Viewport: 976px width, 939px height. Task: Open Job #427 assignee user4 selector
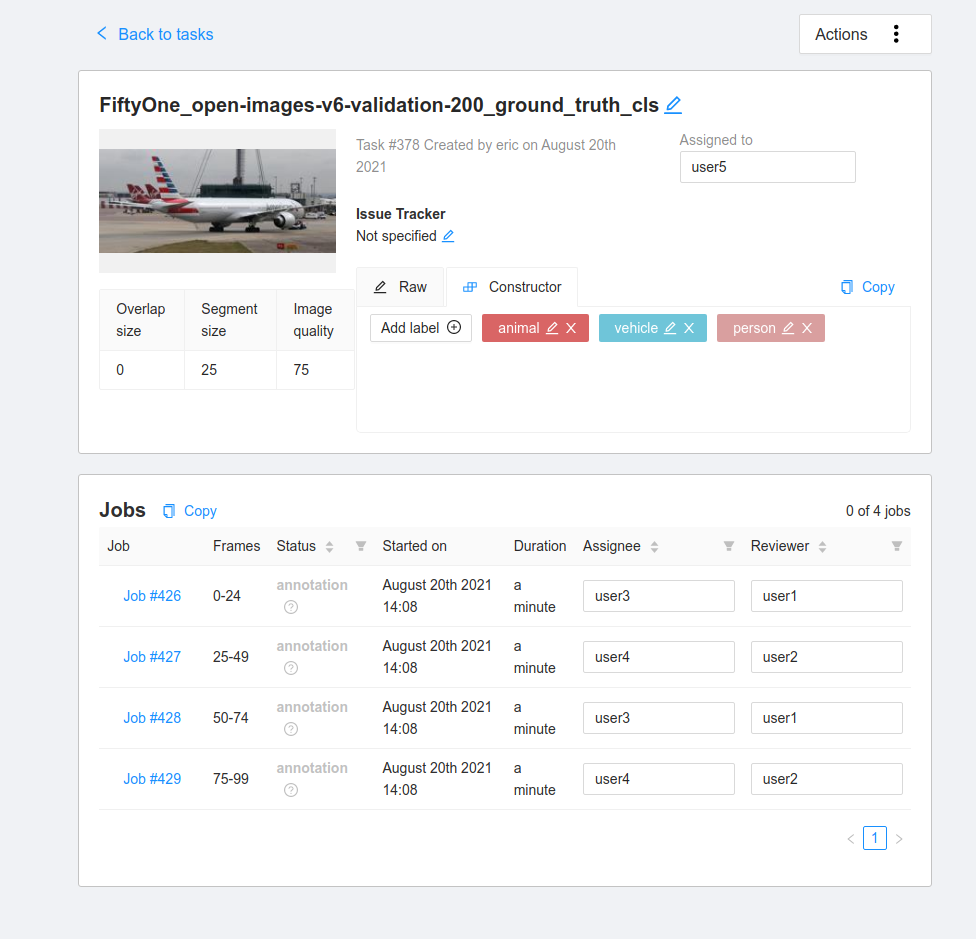pyautogui.click(x=659, y=657)
